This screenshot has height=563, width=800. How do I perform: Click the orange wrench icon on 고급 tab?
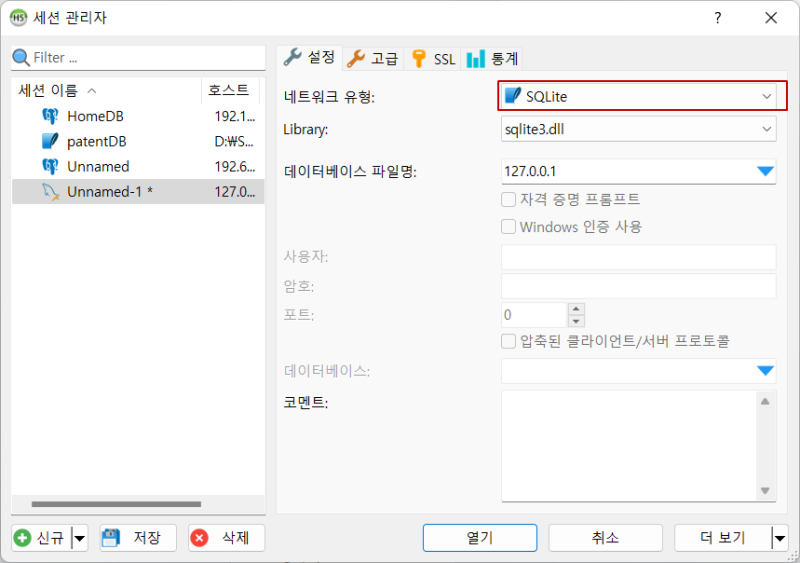[356, 59]
